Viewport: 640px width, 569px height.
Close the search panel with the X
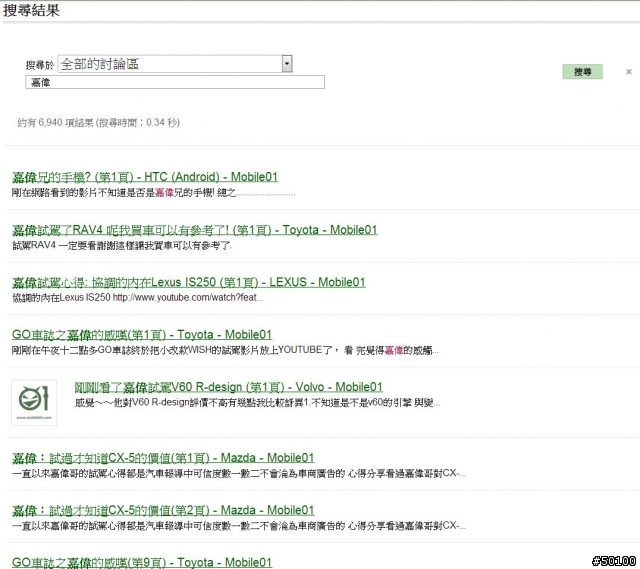pos(629,72)
